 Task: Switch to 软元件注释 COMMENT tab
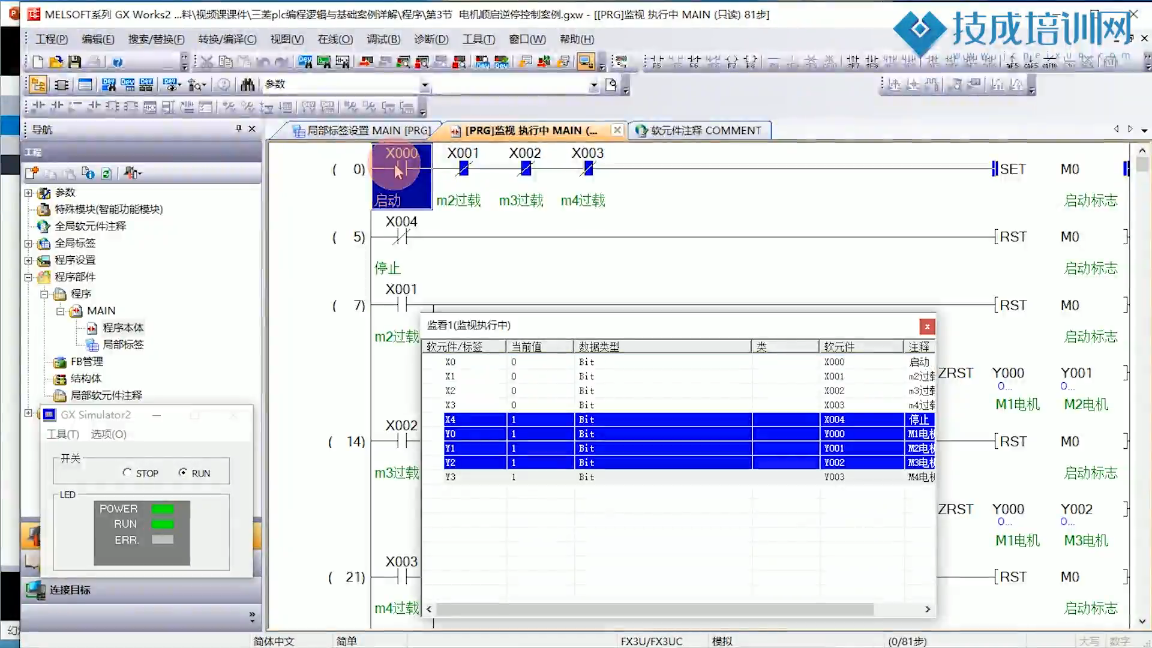tap(698, 131)
